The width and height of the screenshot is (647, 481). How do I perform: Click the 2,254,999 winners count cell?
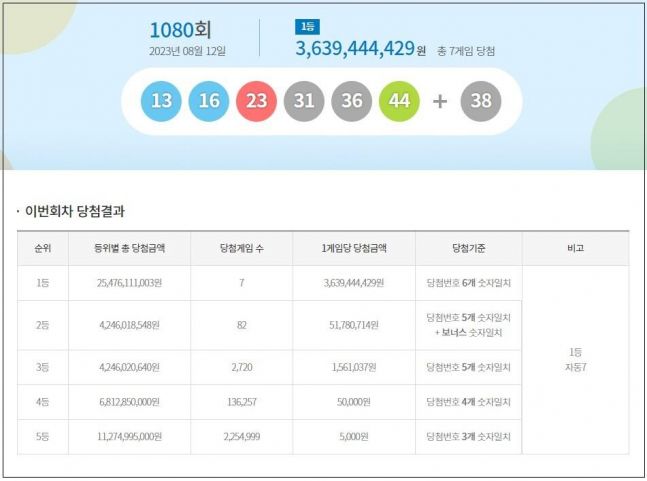pos(242,436)
